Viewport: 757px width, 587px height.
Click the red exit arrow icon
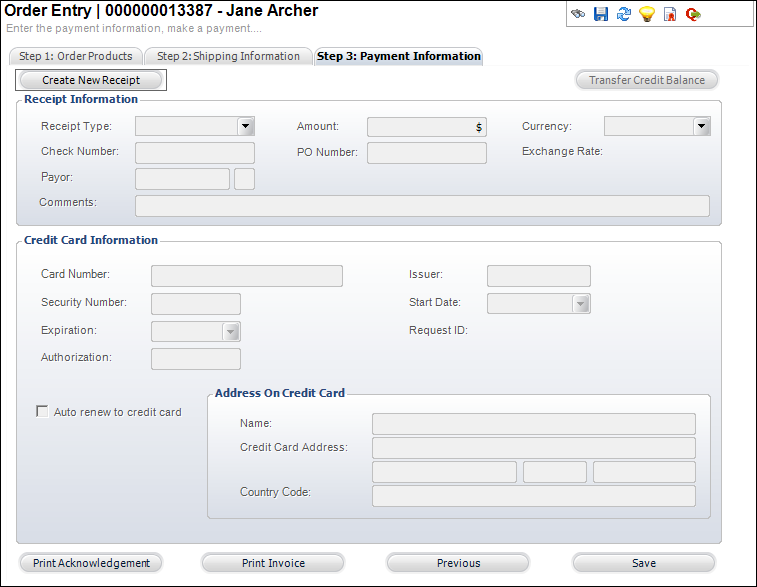(x=693, y=14)
